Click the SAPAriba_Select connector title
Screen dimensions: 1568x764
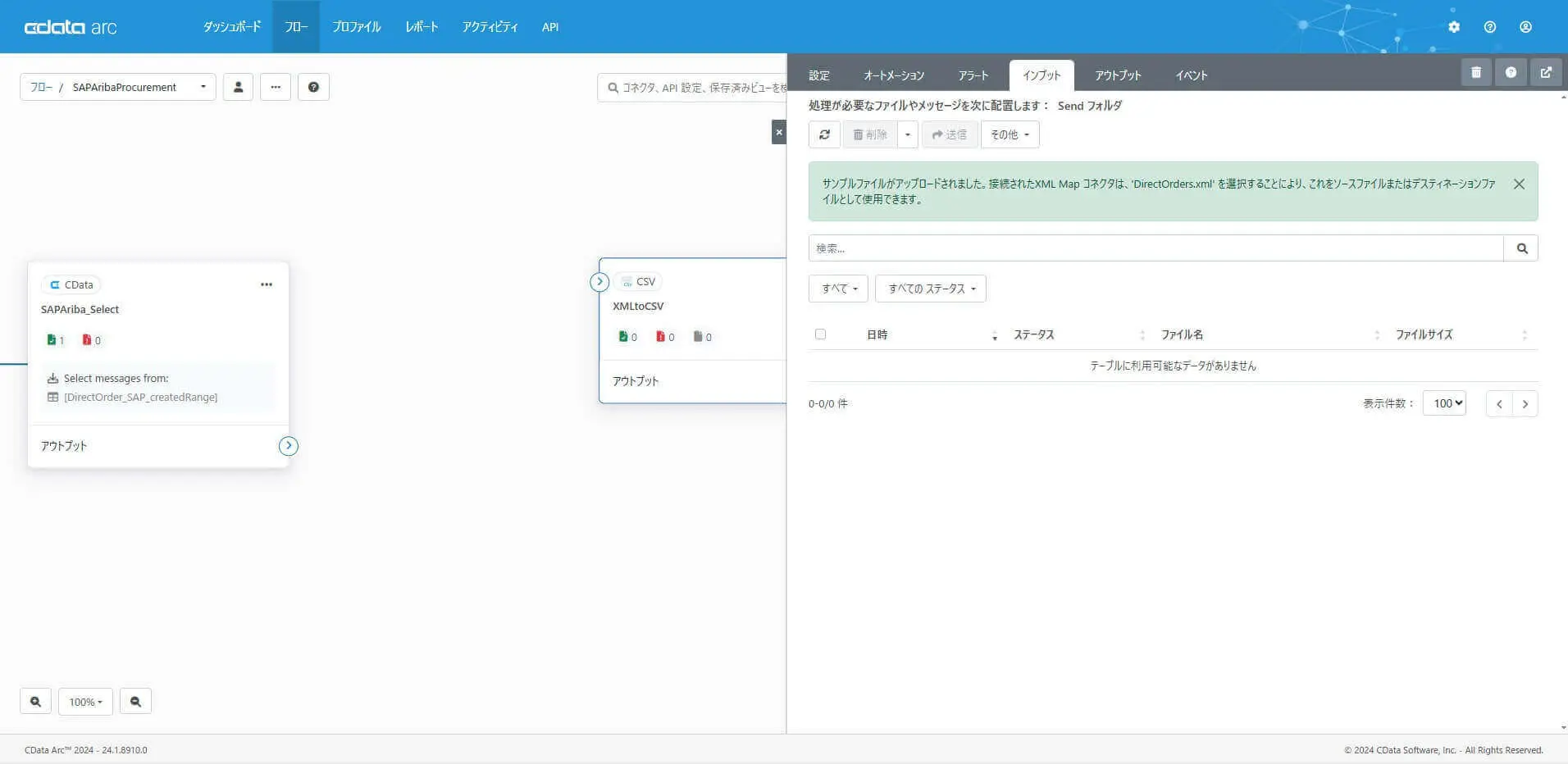coord(80,310)
